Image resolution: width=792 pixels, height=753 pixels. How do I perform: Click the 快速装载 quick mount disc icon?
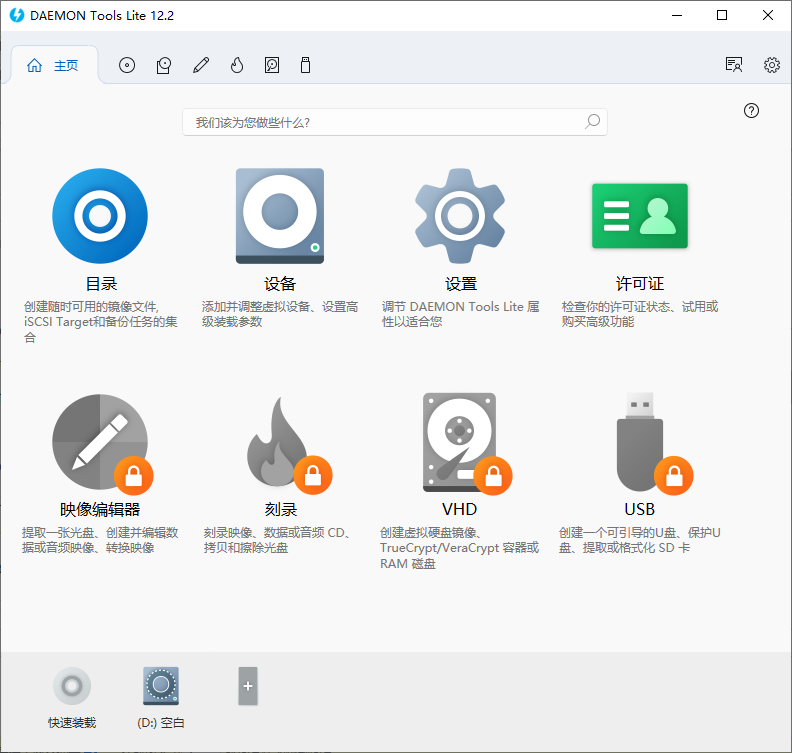(72, 686)
